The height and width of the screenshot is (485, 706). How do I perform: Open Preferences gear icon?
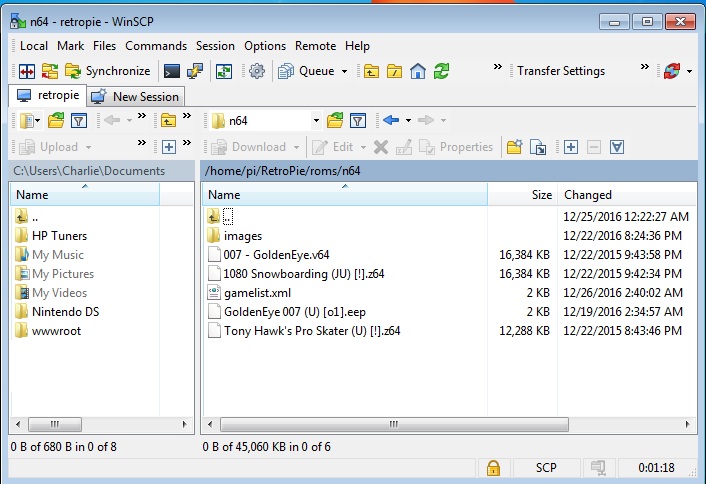pyautogui.click(x=257, y=71)
